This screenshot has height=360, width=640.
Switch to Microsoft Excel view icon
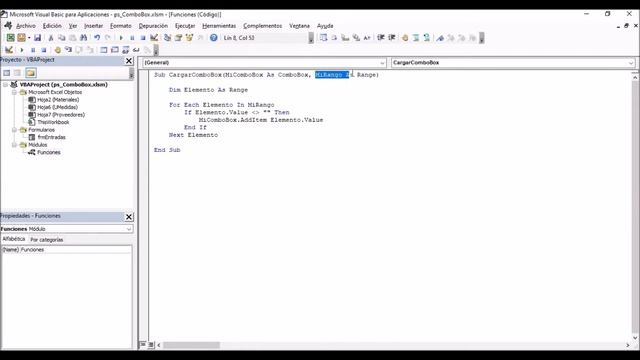click(x=10, y=38)
